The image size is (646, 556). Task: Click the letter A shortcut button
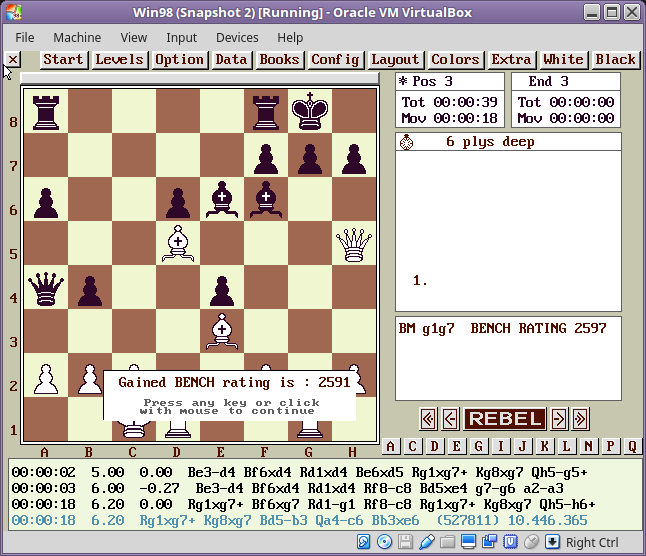coord(391,446)
